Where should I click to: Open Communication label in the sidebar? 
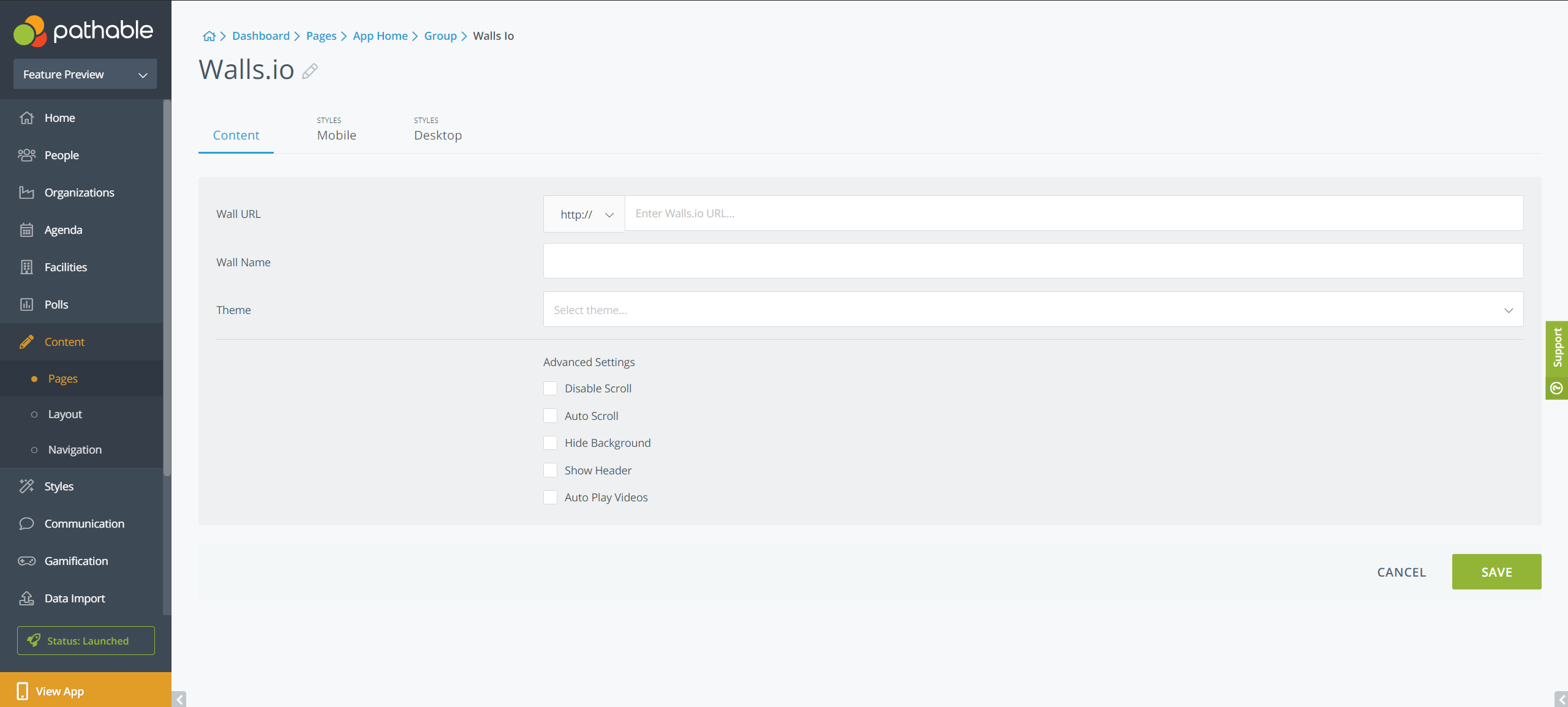click(85, 523)
